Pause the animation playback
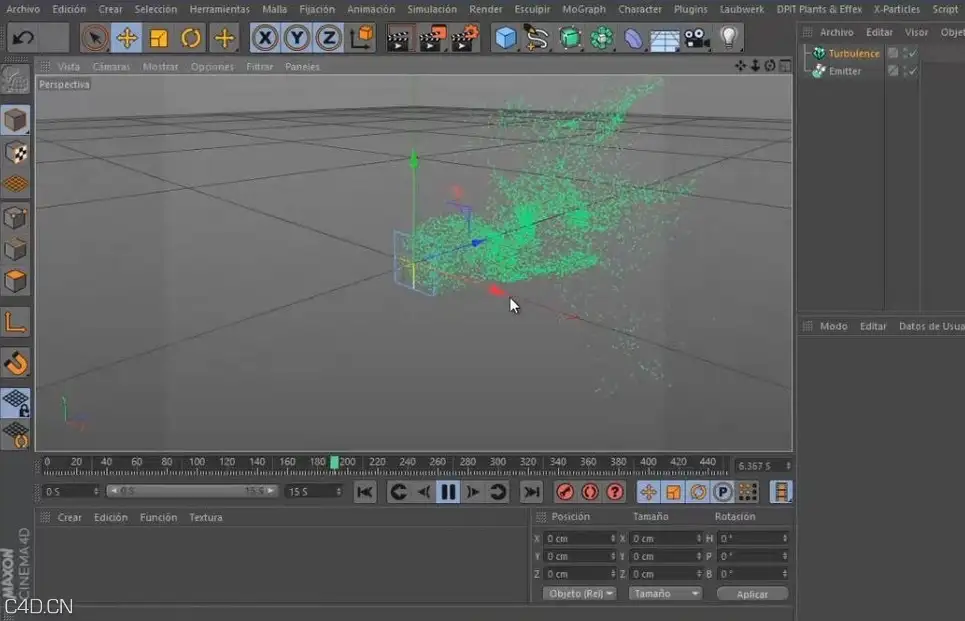This screenshot has width=965, height=621. (x=448, y=492)
